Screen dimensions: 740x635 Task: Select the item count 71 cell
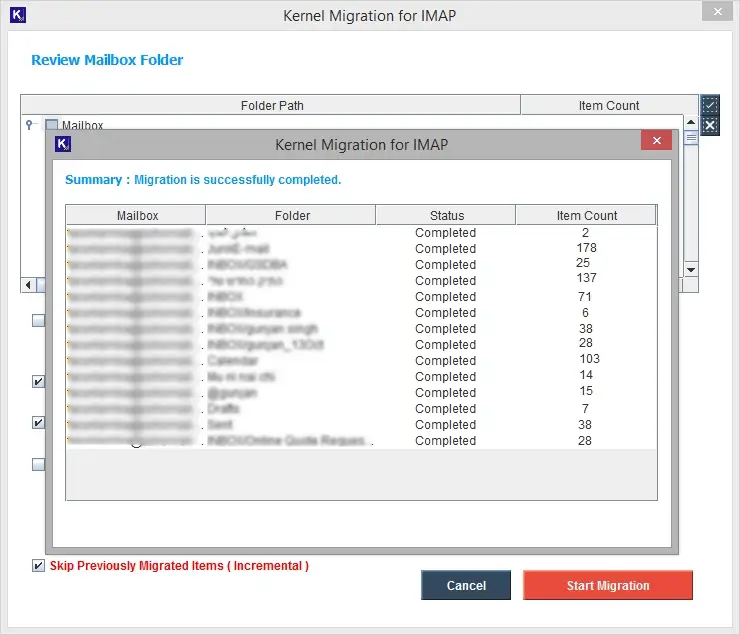[x=585, y=297]
